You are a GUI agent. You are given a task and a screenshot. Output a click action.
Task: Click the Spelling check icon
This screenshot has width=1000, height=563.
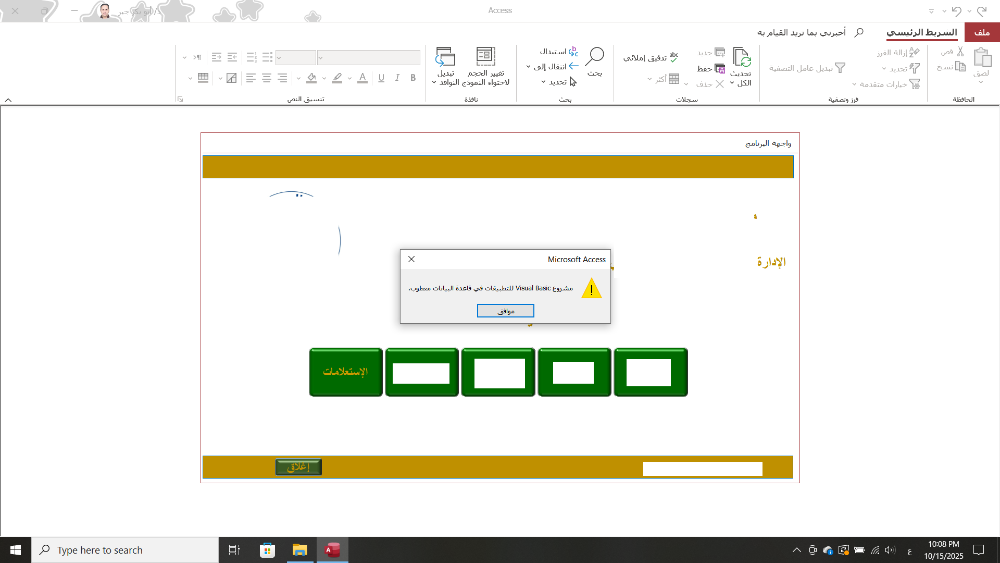(674, 58)
